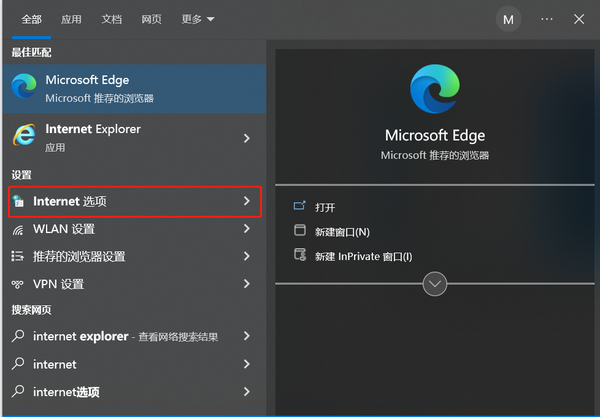Viewport: 600px width, 417px height.
Task: Click the Microsoft Edge icon in best match
Action: tap(24, 88)
